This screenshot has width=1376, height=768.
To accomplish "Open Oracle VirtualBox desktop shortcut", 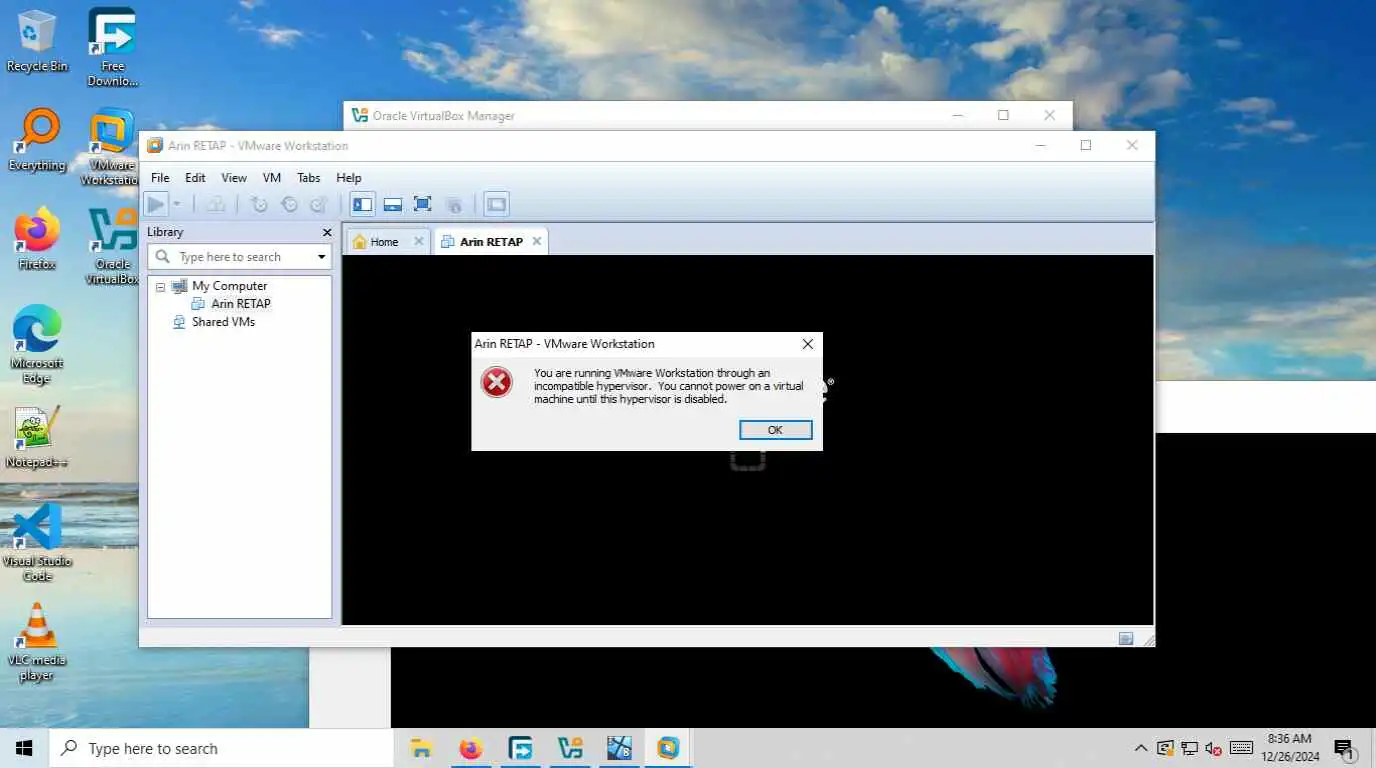I will [x=112, y=246].
